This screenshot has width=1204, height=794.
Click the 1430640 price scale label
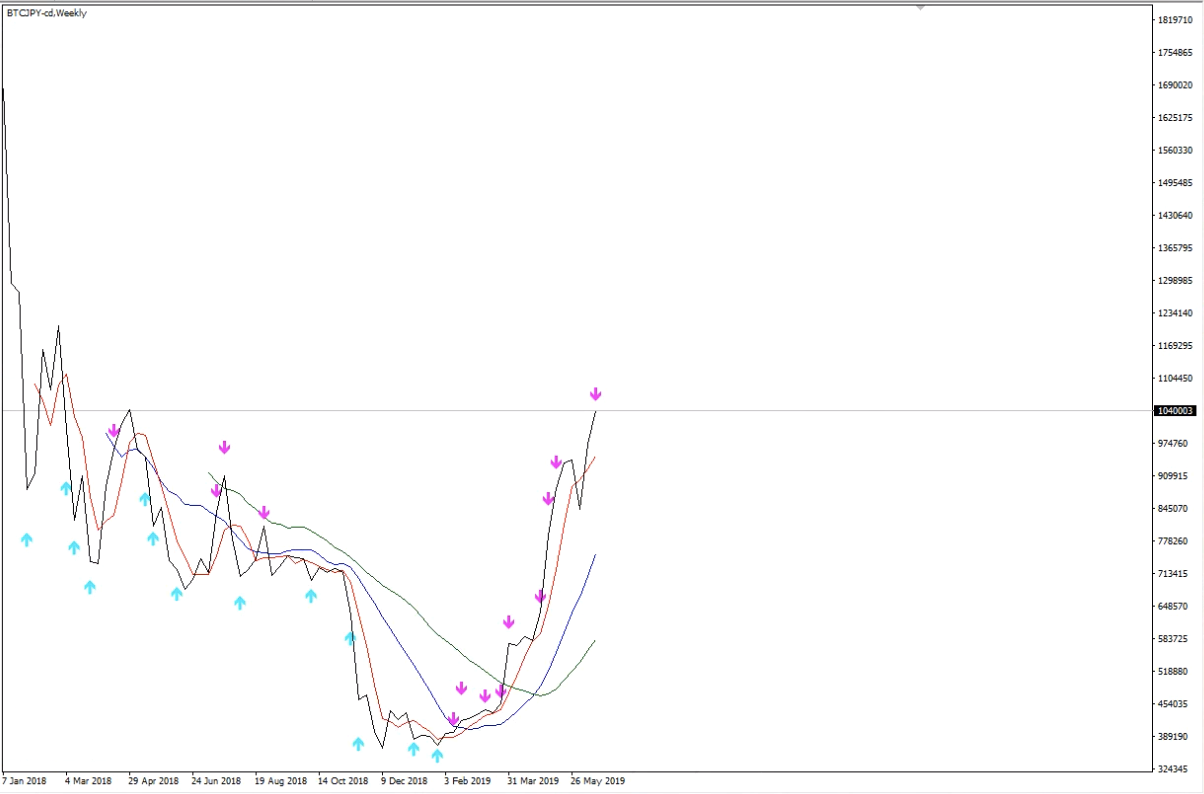(x=1173, y=216)
